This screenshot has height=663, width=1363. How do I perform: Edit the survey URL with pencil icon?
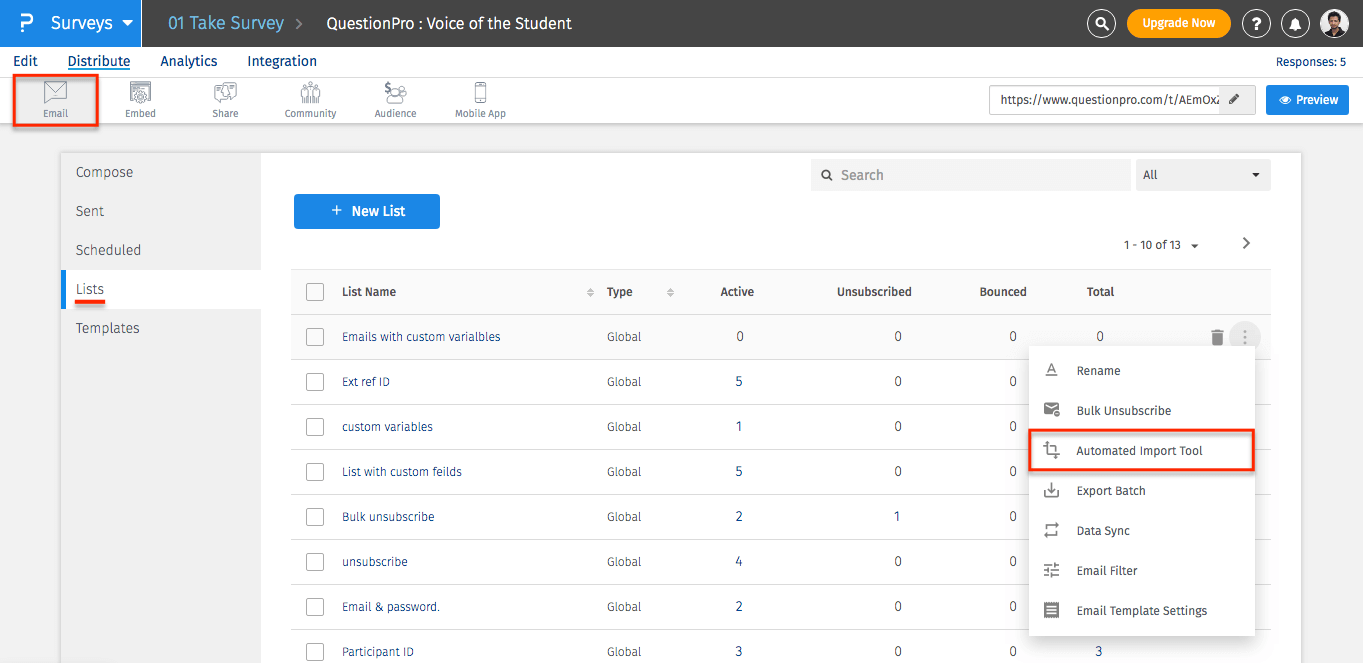pos(1235,100)
